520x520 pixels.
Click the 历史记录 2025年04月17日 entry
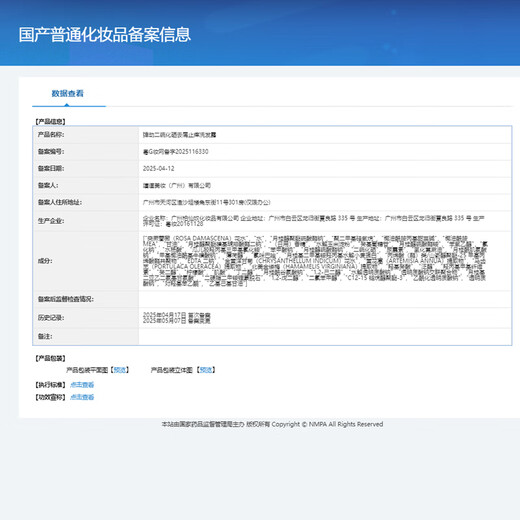click(177, 315)
